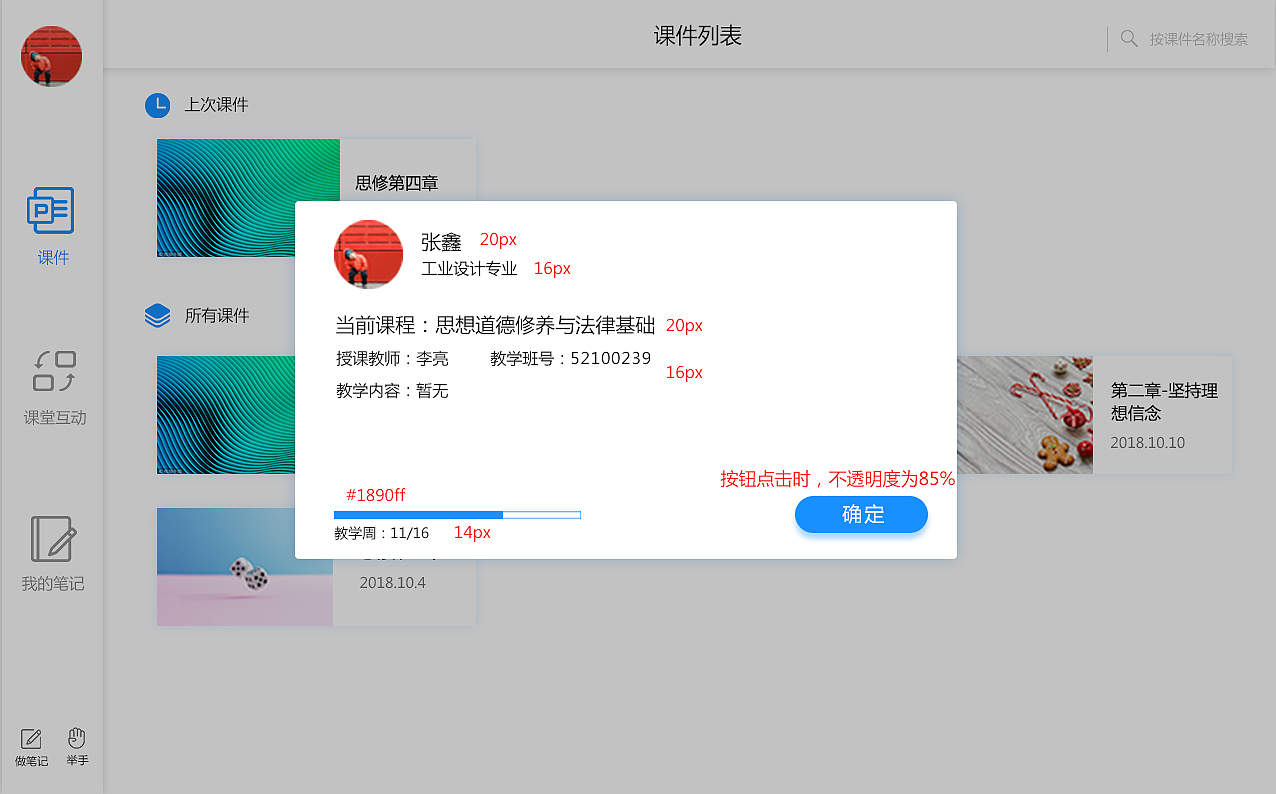1276x794 pixels.
Task: Switch to the 所有课件 section header
Action: pos(215,315)
